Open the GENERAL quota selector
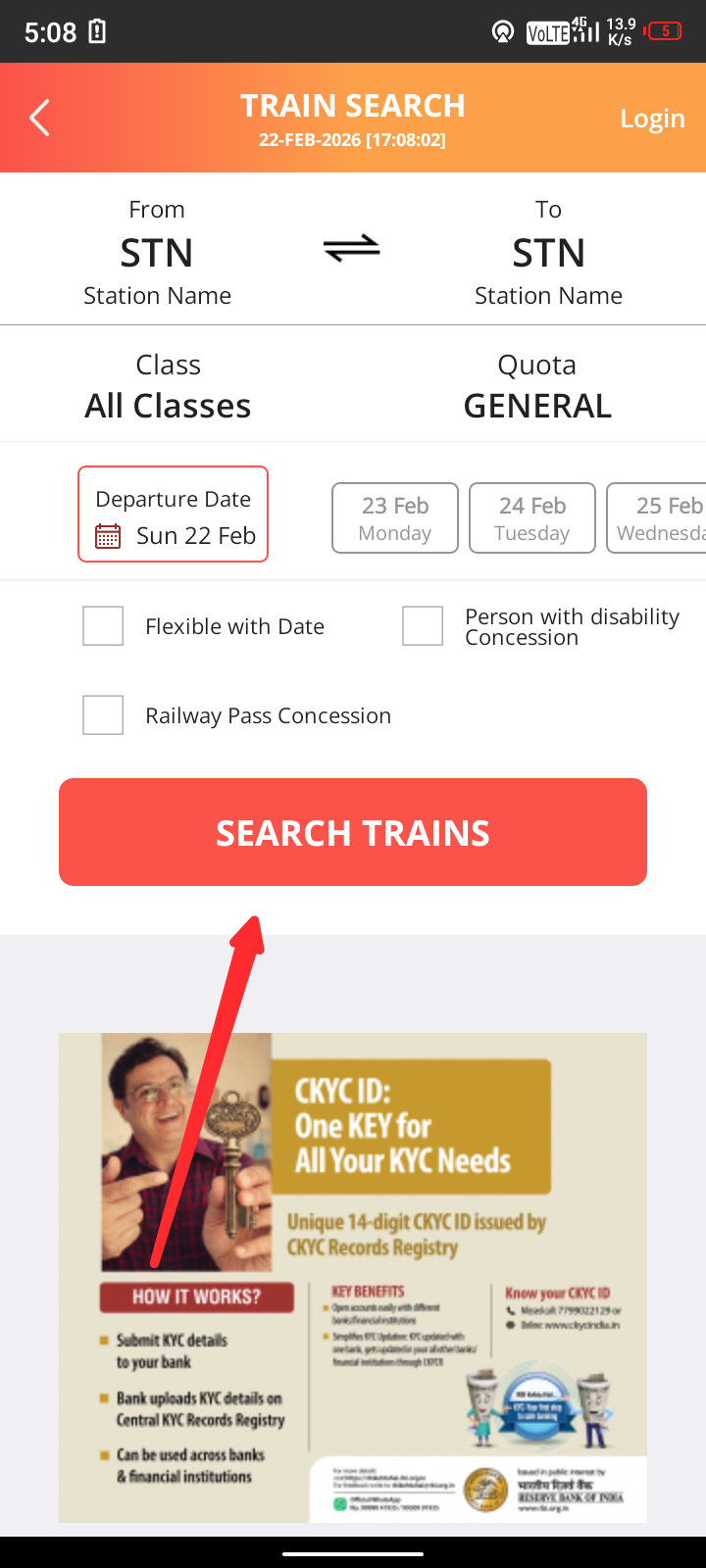The image size is (706, 1568). point(537,387)
